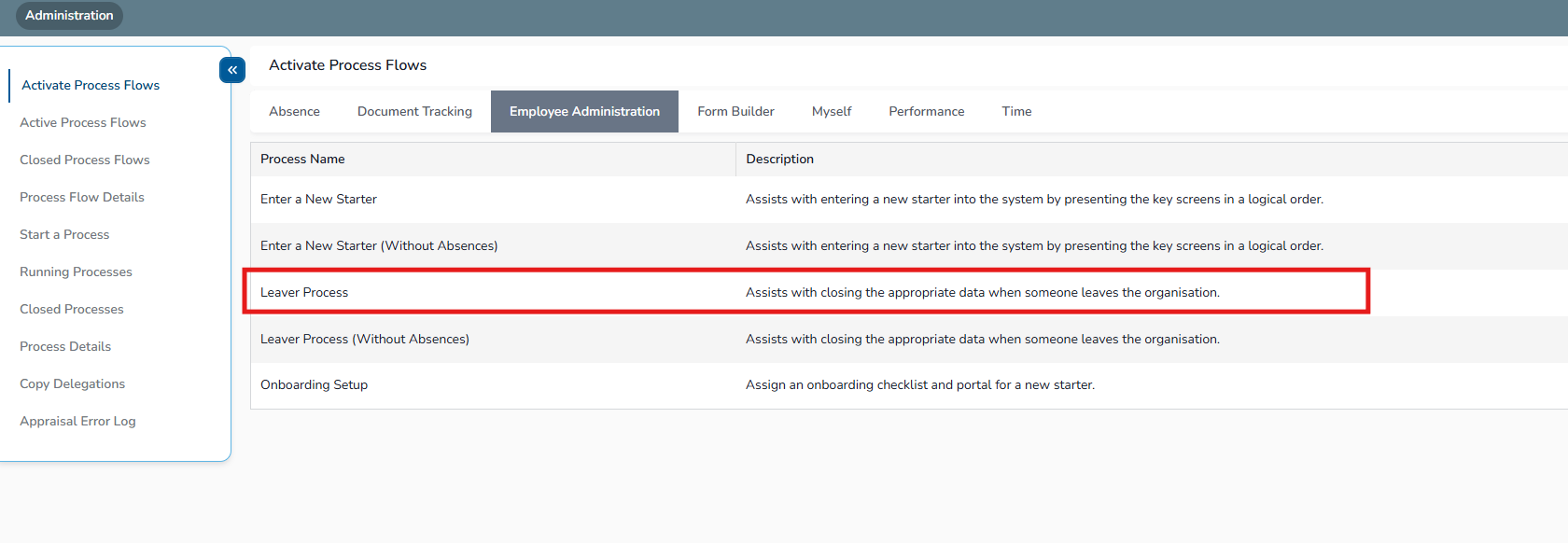Collapse the sidebar with double-chevron icon

pyautogui.click(x=232, y=70)
